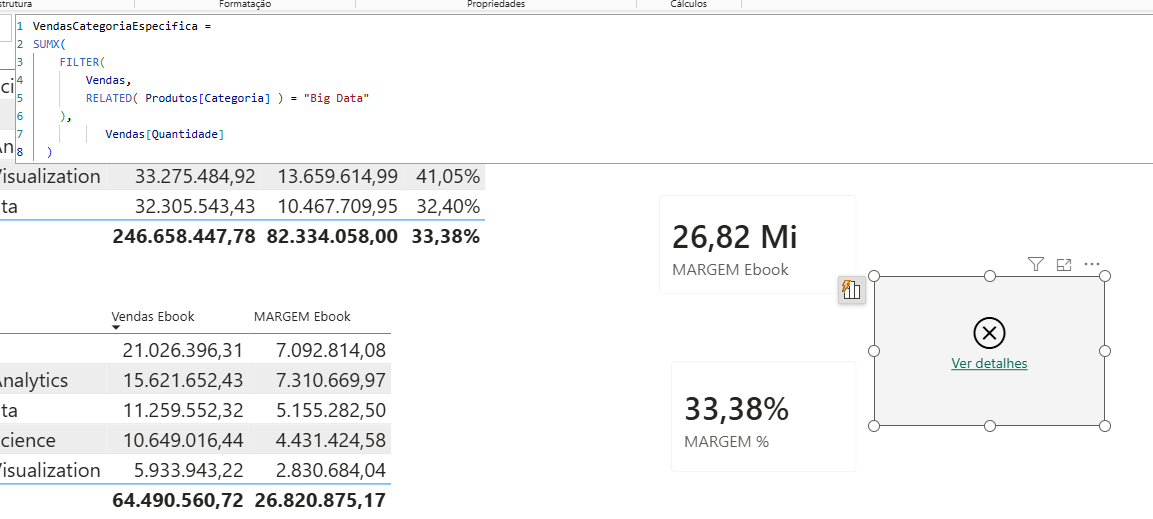Enter focus mode for the selected visual
The width and height of the screenshot is (1153, 519).
1063,265
